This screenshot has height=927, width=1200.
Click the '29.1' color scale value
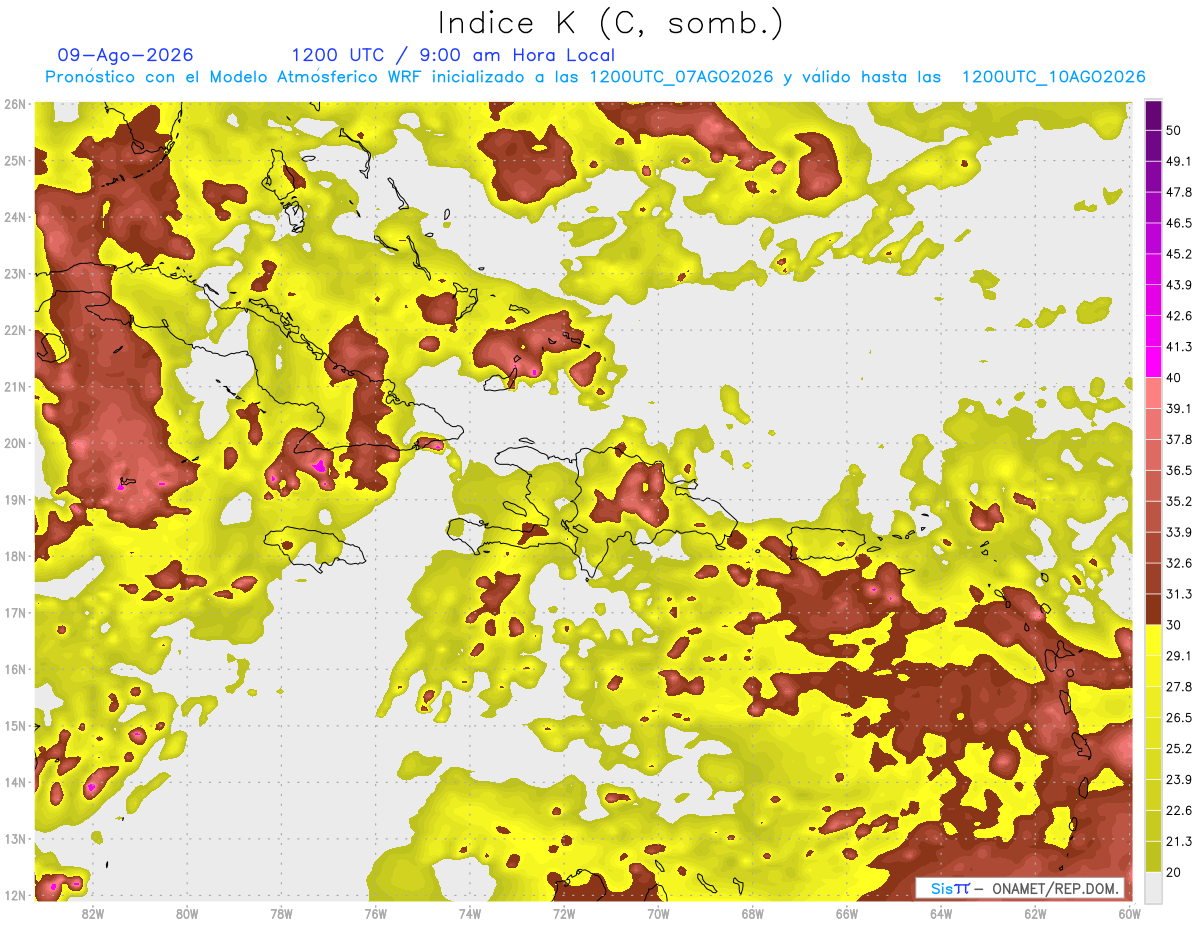1179,655
